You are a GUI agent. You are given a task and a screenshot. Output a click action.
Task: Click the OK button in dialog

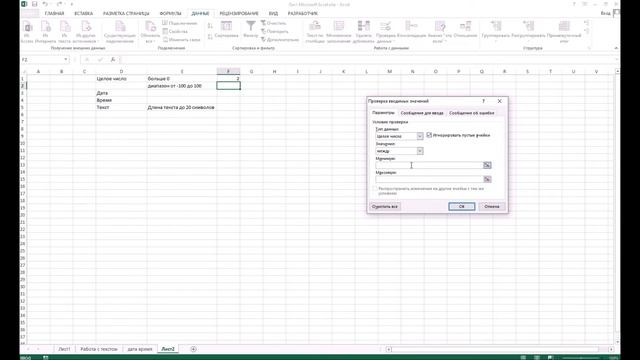pos(462,207)
